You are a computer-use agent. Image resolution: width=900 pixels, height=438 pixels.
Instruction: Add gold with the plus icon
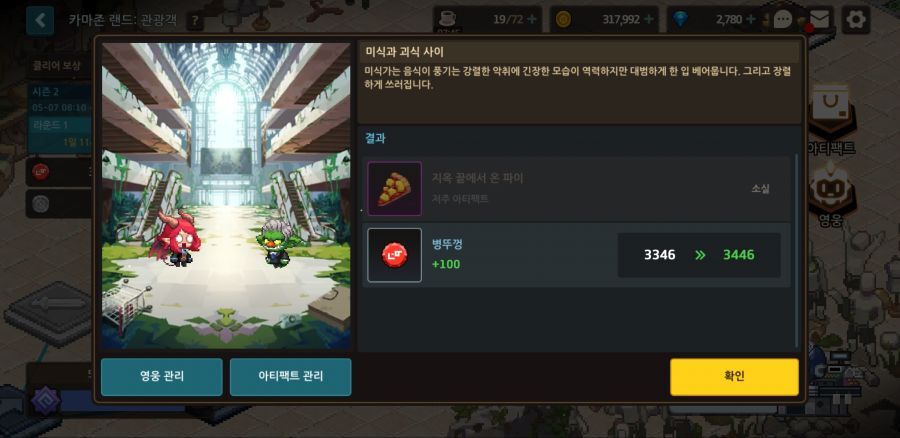click(649, 20)
